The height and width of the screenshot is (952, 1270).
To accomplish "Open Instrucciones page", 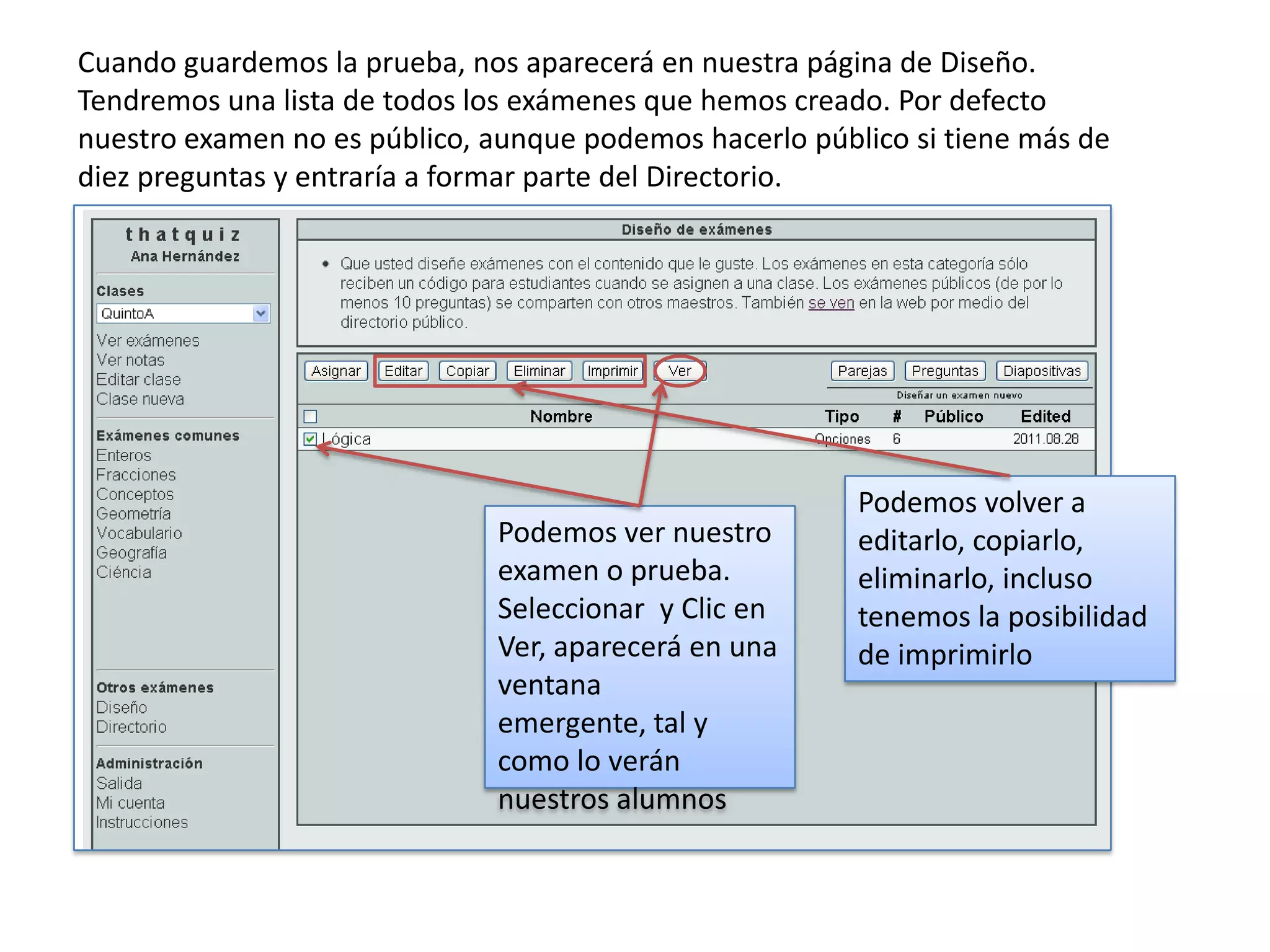I will point(142,822).
